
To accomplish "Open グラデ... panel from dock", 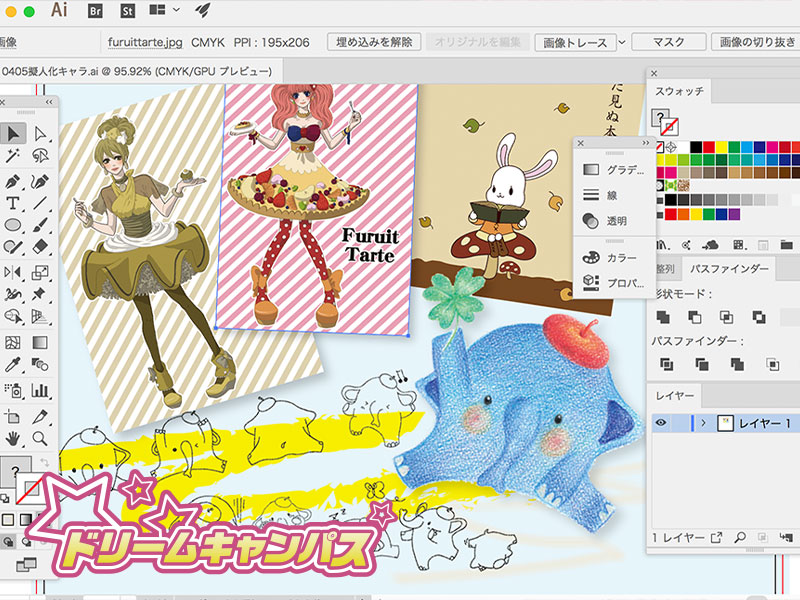I will (614, 169).
